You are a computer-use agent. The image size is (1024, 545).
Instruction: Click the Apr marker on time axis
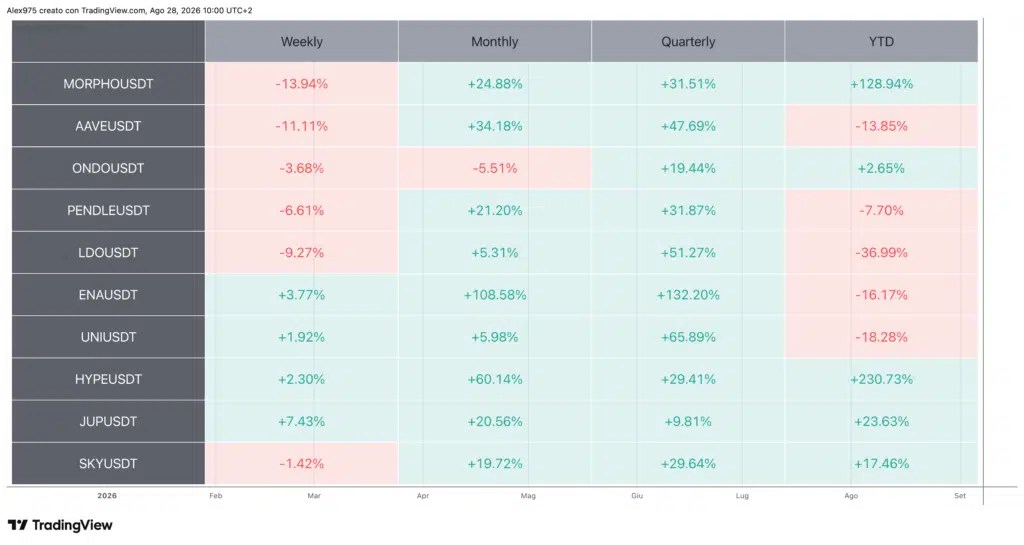[423, 496]
